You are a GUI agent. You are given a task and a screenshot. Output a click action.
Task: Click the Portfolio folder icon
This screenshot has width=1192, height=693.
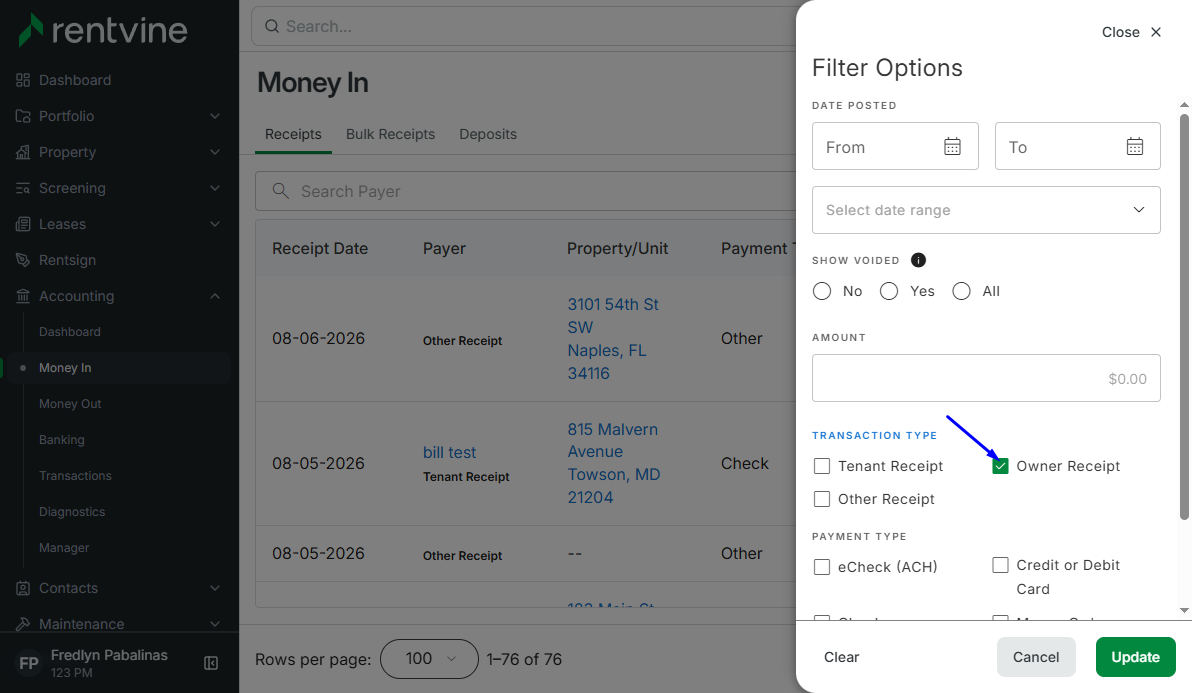(23, 116)
